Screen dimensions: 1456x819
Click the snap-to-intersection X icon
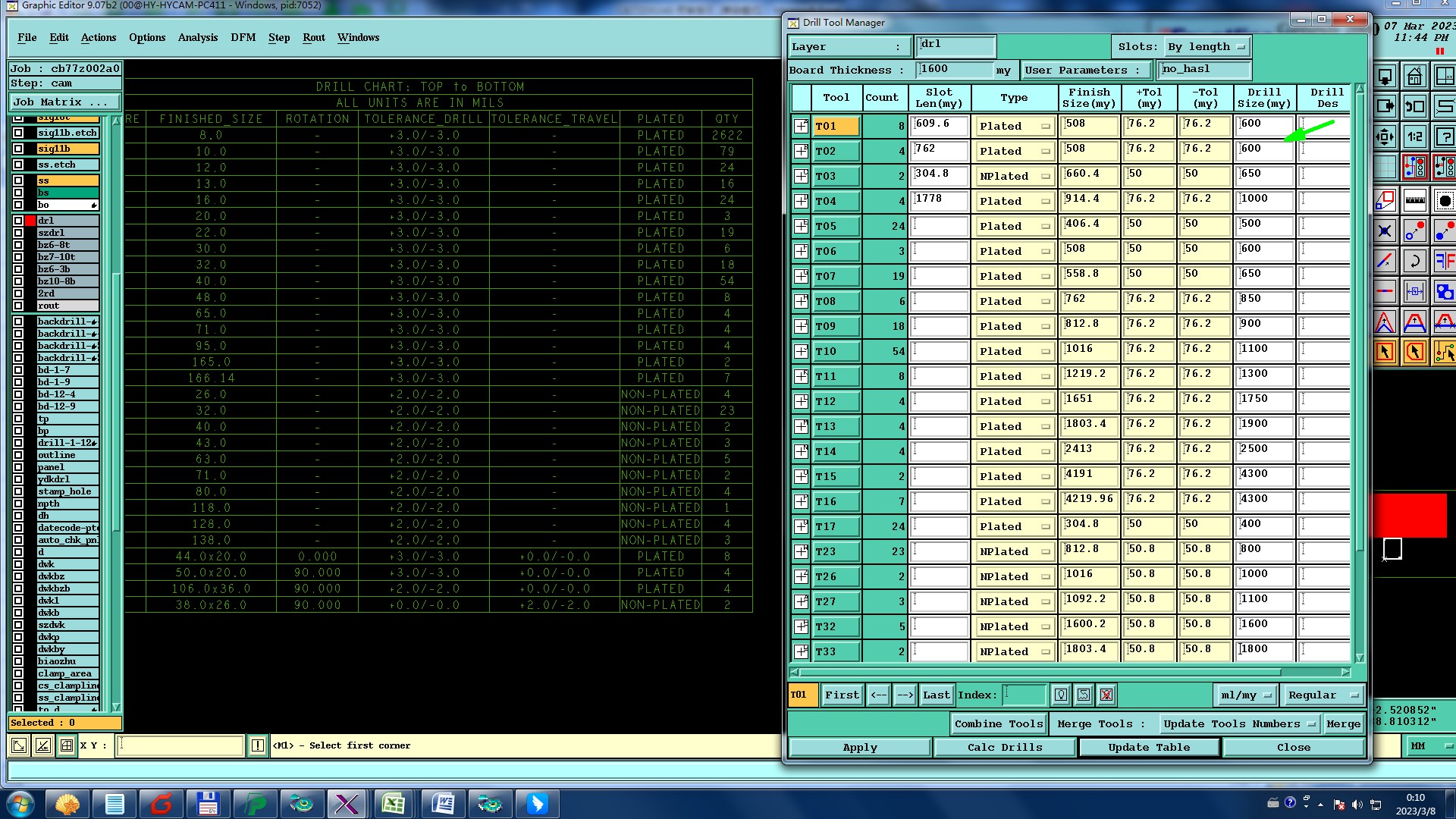click(x=1385, y=231)
